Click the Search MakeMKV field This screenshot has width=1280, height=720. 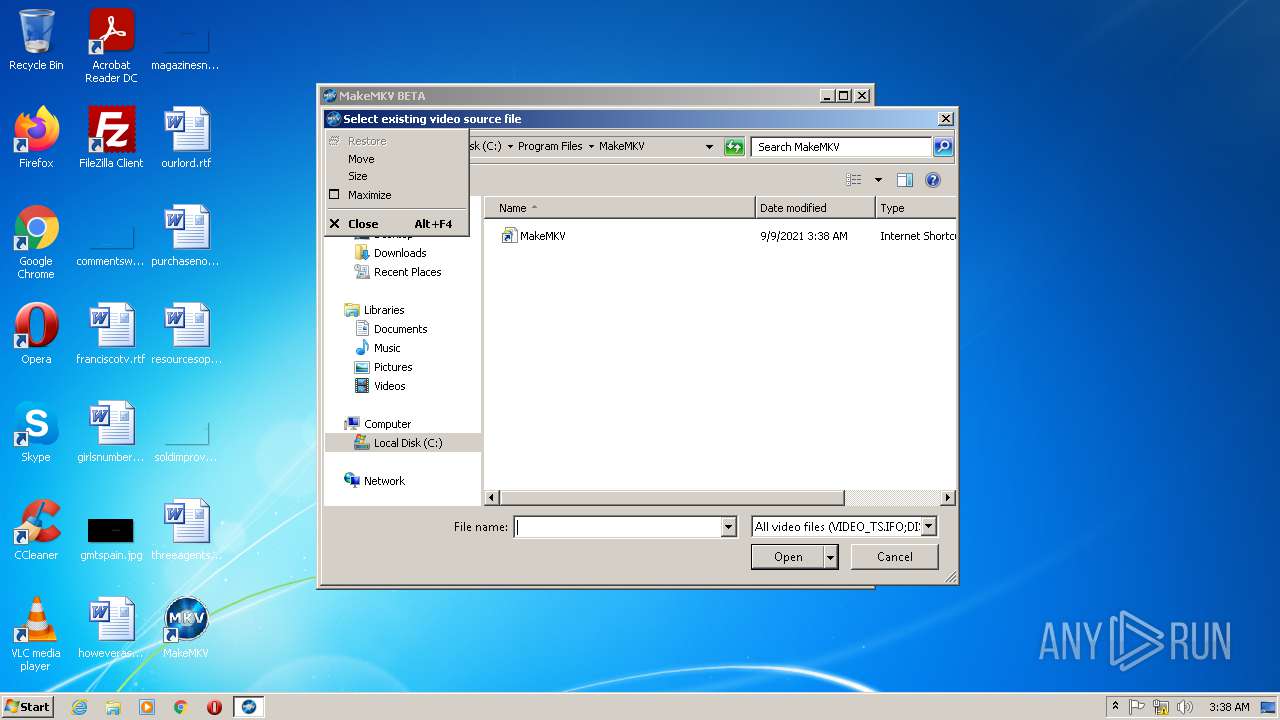click(841, 147)
